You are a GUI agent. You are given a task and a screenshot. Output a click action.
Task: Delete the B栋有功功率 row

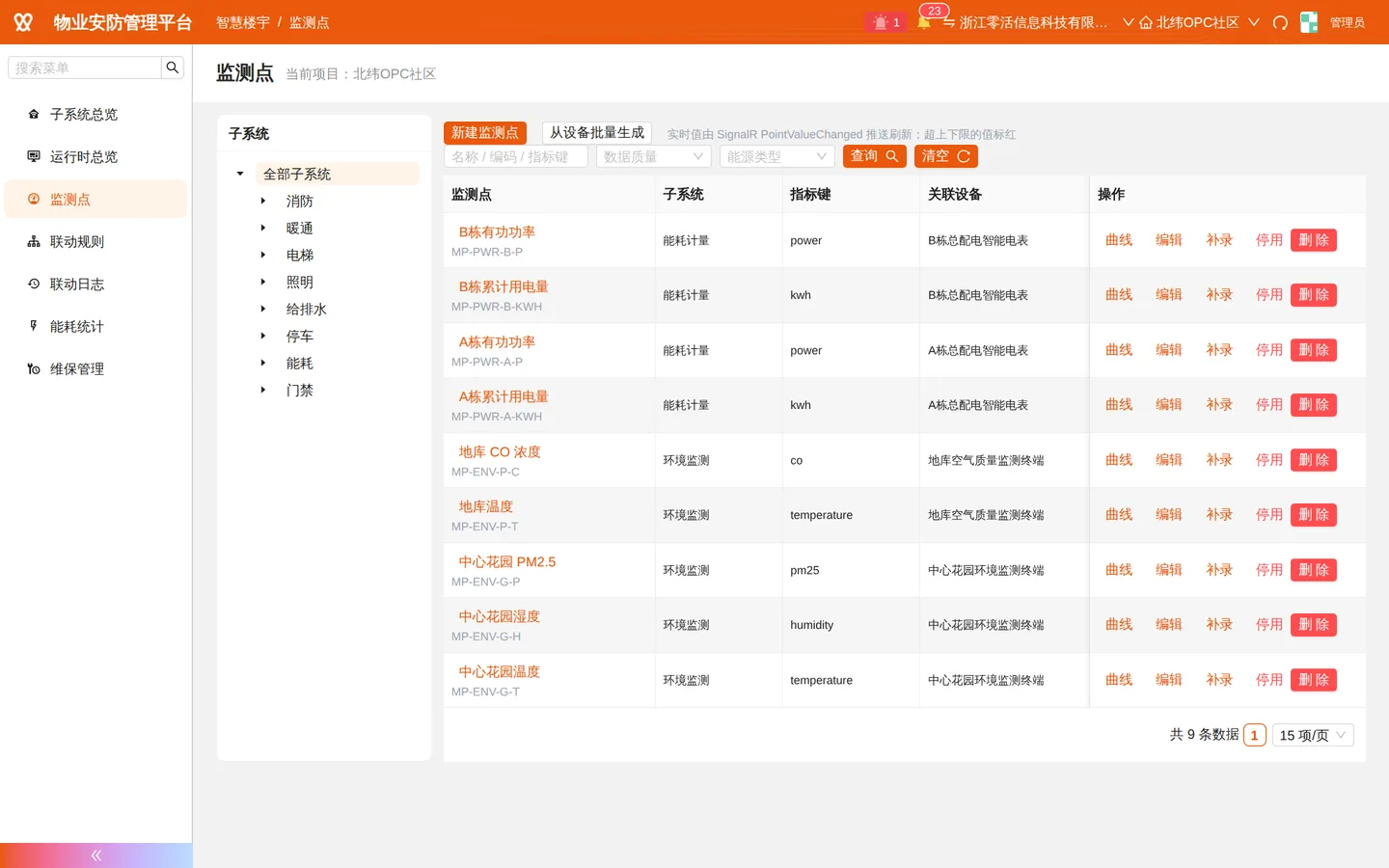point(1314,240)
